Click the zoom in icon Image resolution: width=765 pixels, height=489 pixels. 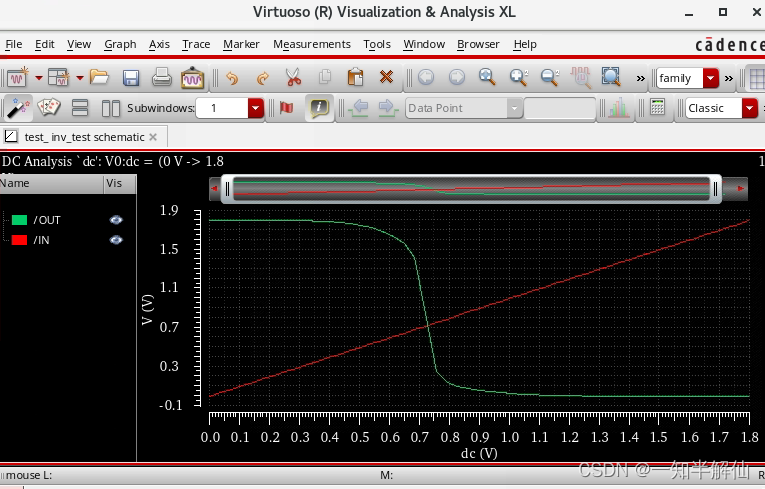coord(519,77)
